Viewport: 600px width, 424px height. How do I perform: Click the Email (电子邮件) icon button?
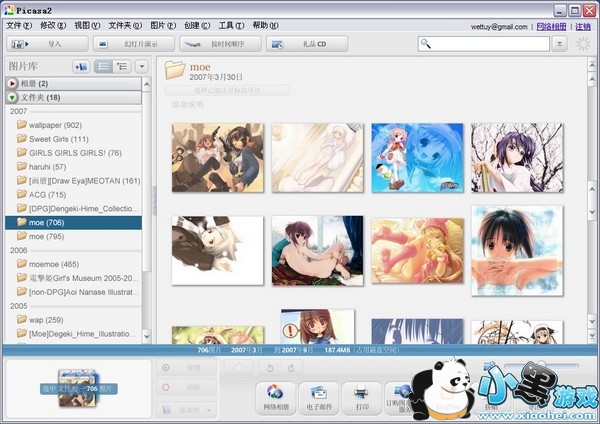(x=319, y=392)
